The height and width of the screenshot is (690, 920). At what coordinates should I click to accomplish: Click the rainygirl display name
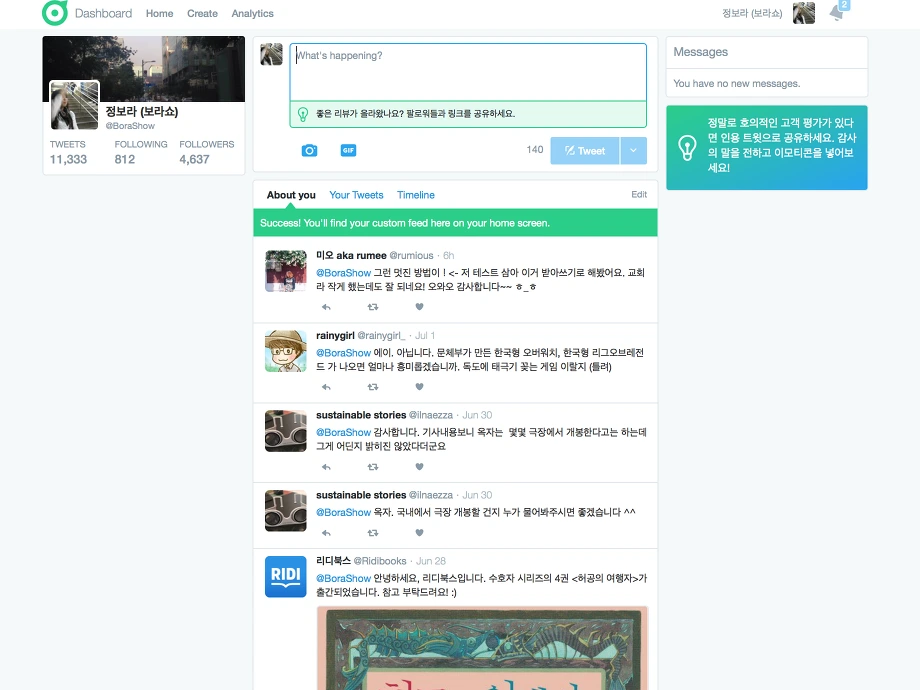tap(336, 335)
